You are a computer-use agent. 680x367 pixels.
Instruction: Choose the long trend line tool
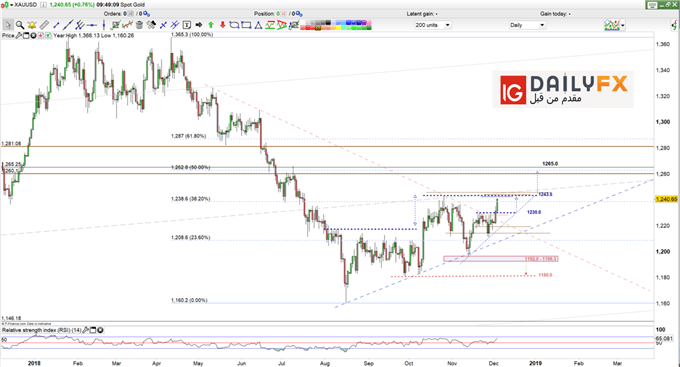pyautogui.click(x=68, y=25)
